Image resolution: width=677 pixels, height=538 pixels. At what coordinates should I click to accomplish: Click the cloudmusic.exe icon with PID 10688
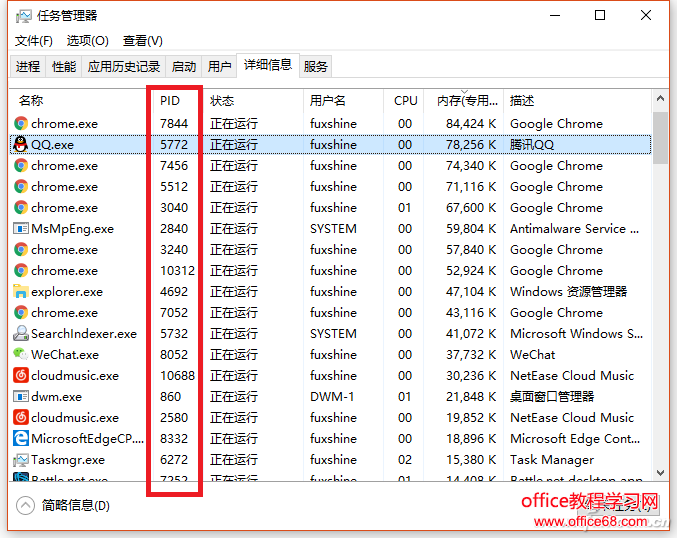(20, 375)
